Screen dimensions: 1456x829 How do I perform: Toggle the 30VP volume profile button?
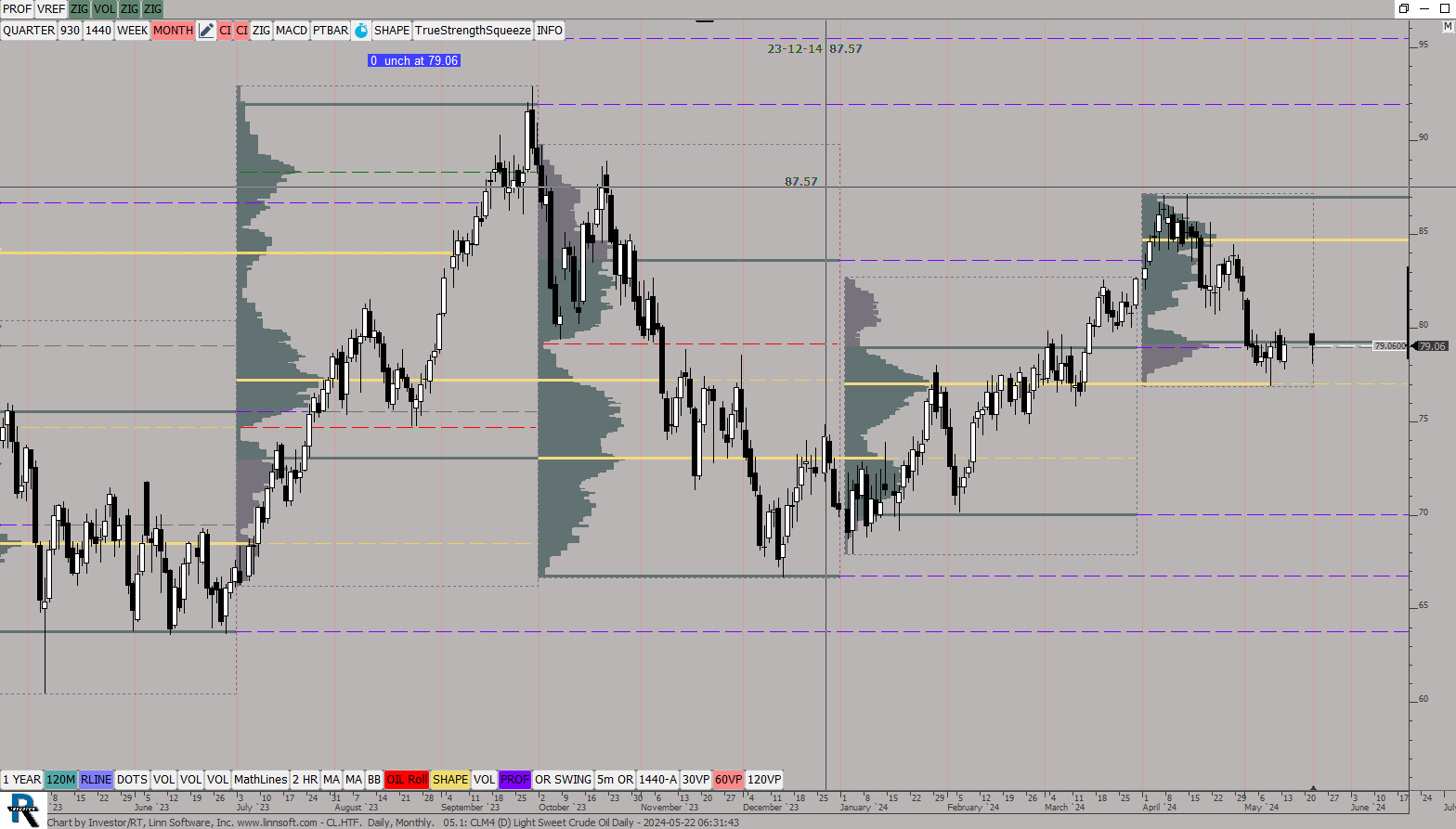[x=695, y=780]
